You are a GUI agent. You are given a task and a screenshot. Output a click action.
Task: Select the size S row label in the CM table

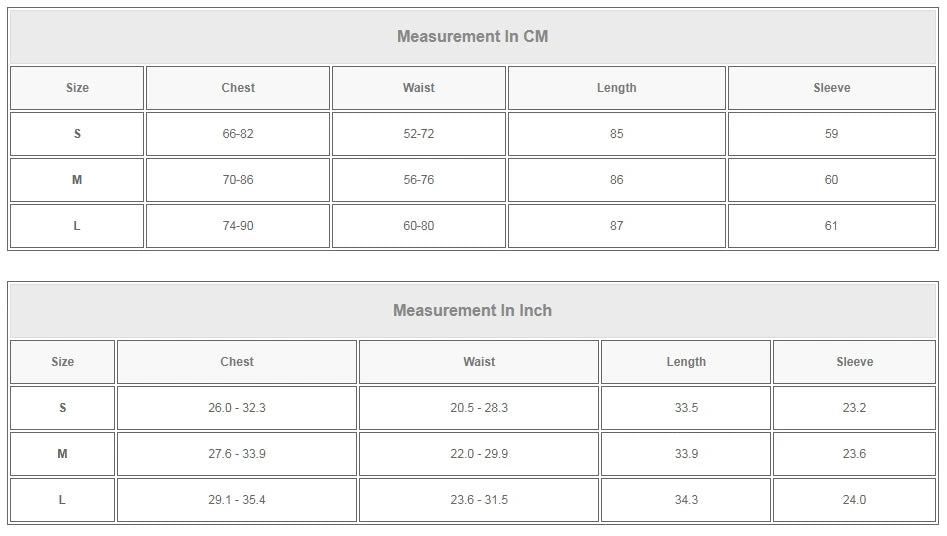77,134
